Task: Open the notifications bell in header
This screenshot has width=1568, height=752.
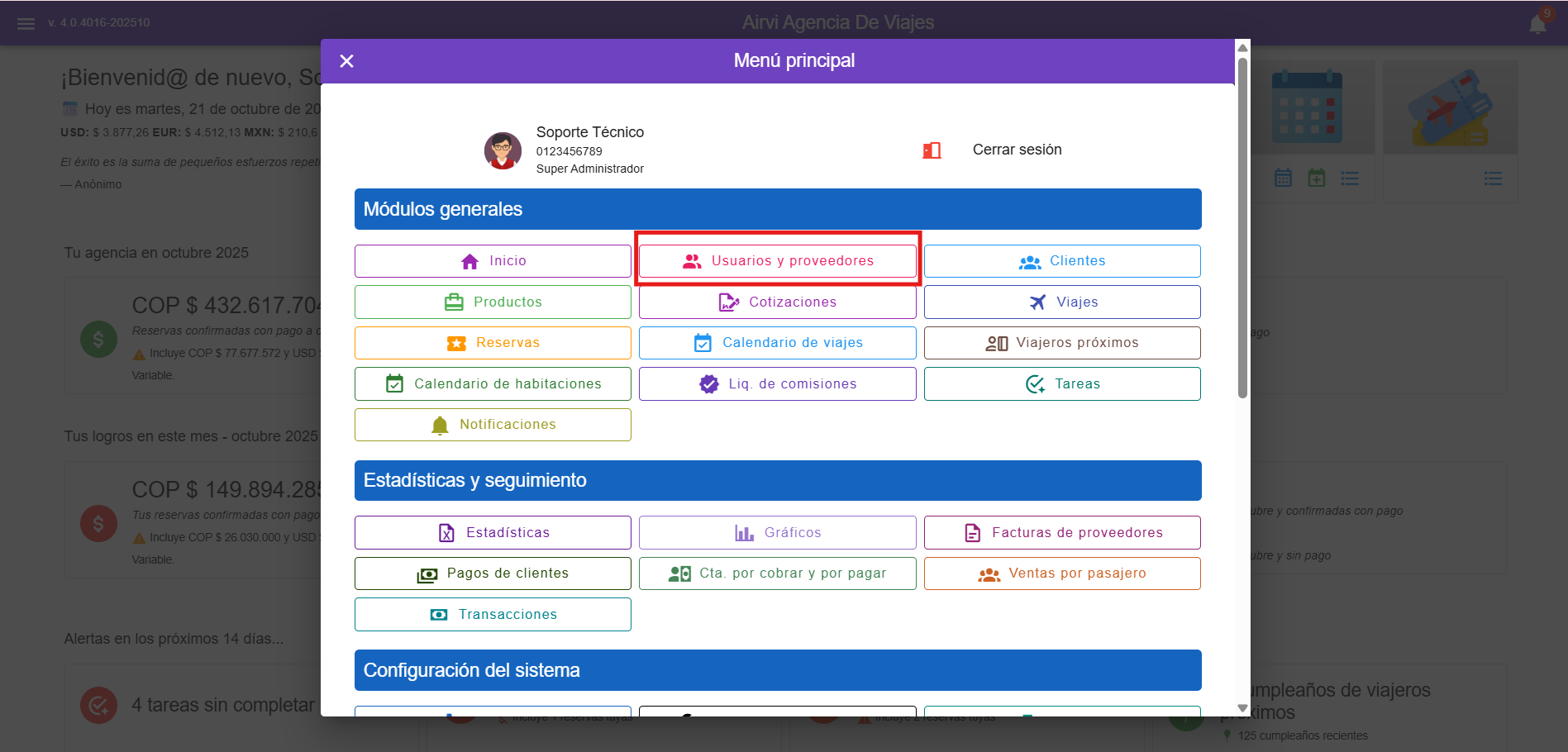Action: [1537, 23]
